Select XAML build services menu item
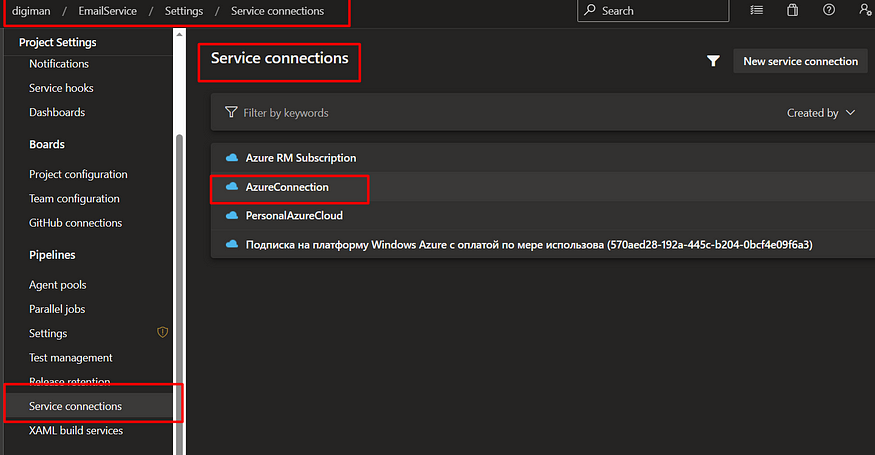 point(76,430)
